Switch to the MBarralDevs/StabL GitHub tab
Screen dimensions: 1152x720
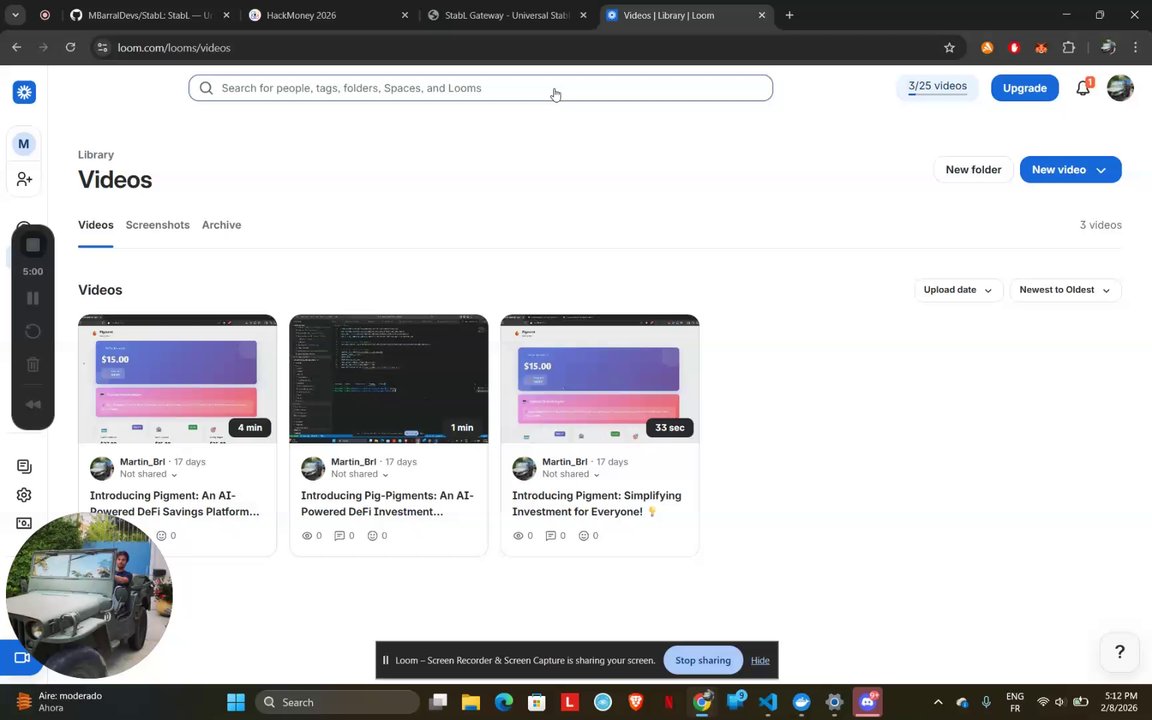coord(150,15)
